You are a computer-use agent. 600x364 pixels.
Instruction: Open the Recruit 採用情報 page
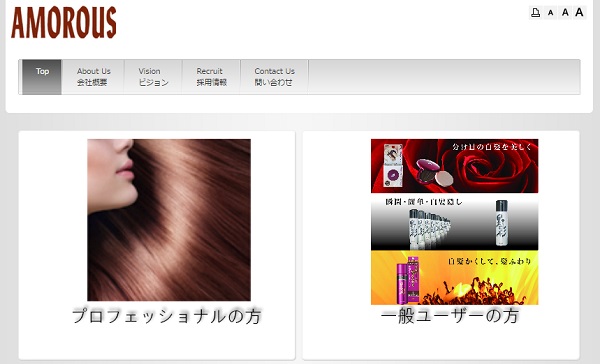[211, 77]
